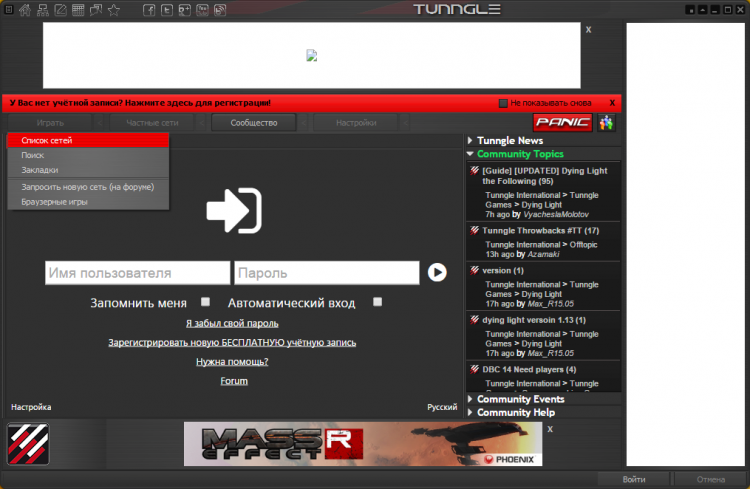The image size is (750, 489).
Task: Click the colorful people buddies icon
Action: click(606, 123)
